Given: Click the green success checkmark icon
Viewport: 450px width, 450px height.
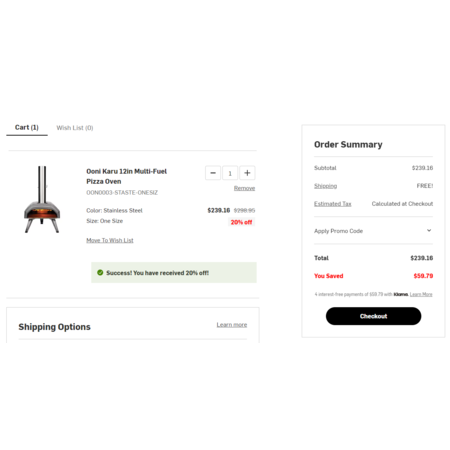Looking at the screenshot, I should (x=100, y=273).
